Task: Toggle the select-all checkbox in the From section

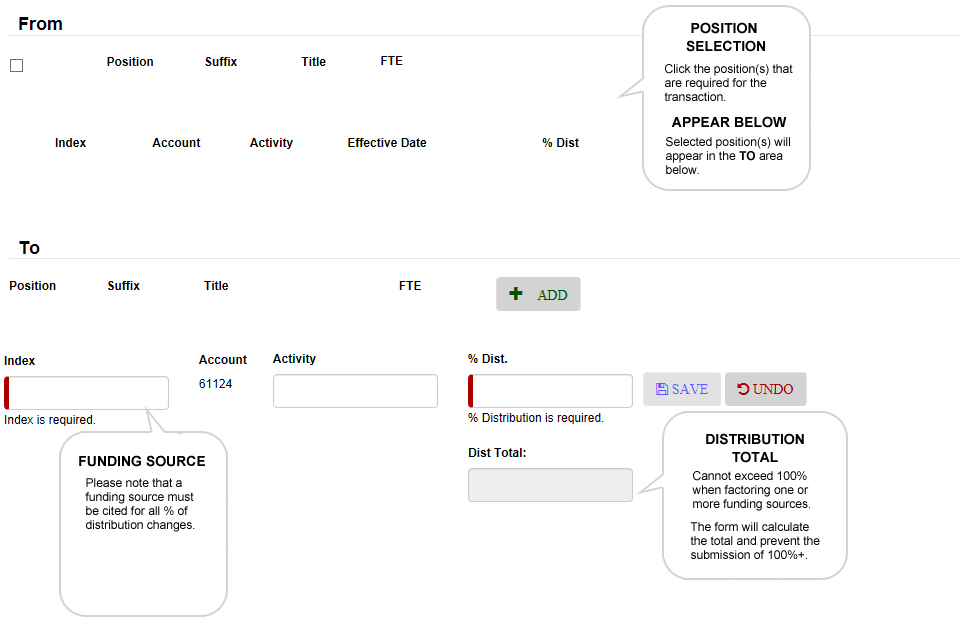Action: 16,64
